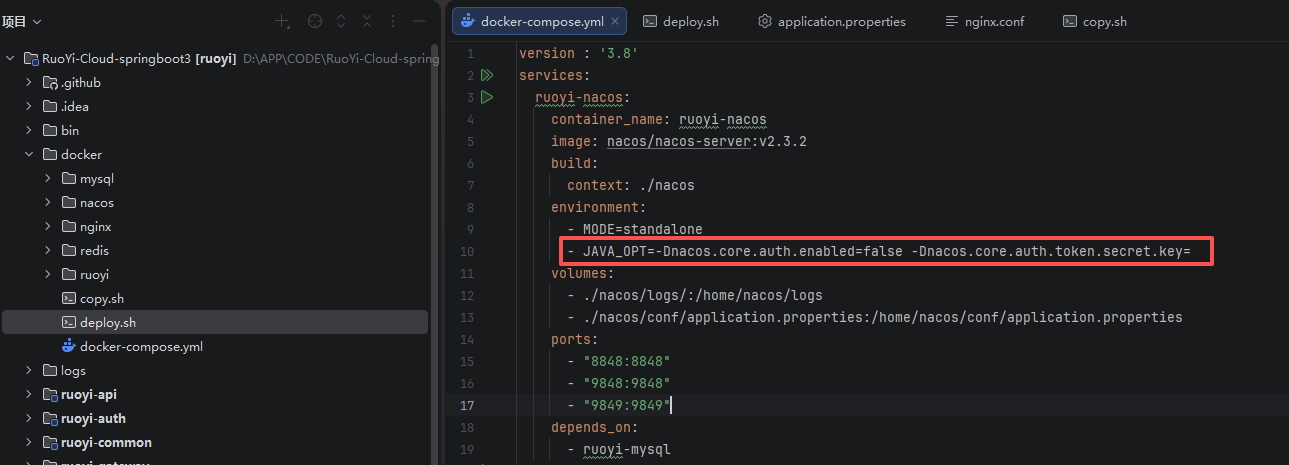This screenshot has height=465, width=1289.
Task: Switch to the application.properties editor tab
Action: pyautogui.click(x=832, y=21)
